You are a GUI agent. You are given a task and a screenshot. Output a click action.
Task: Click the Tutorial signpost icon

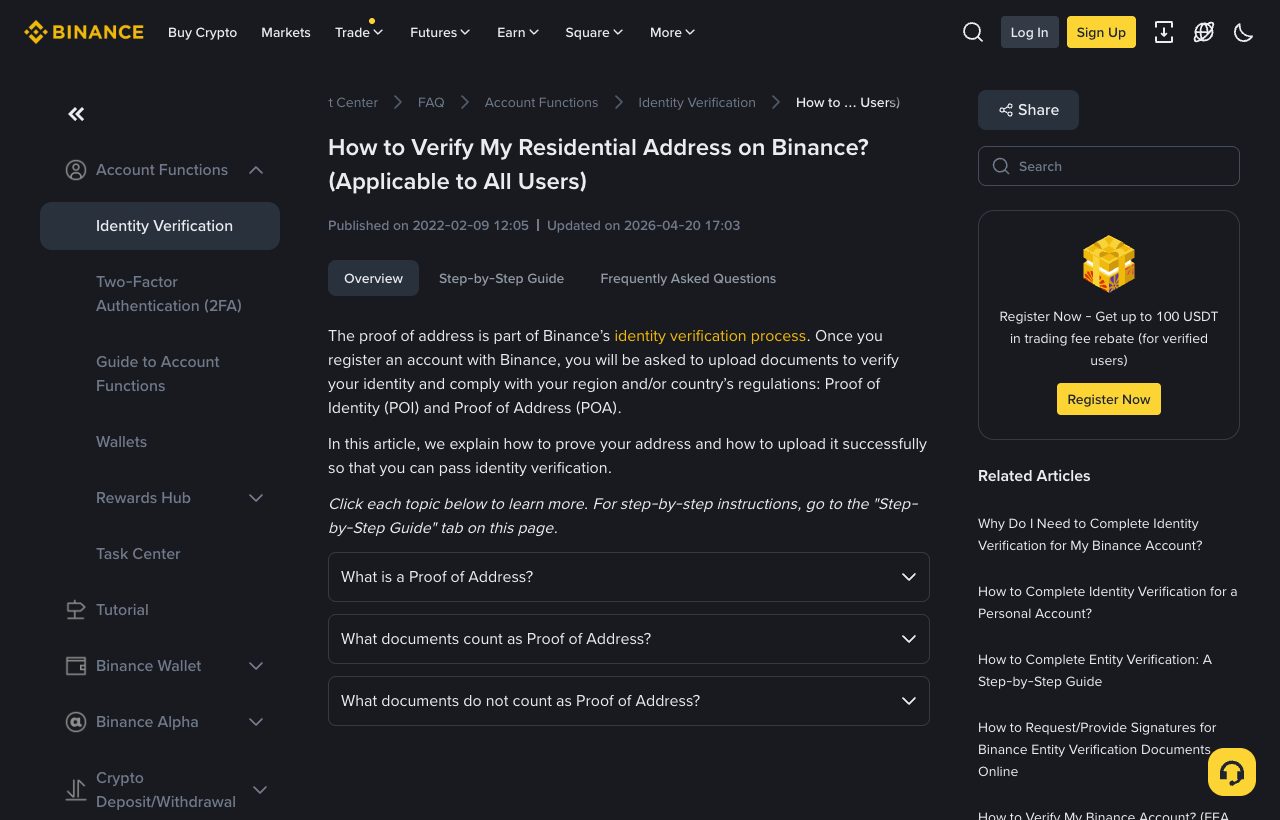pyautogui.click(x=76, y=610)
